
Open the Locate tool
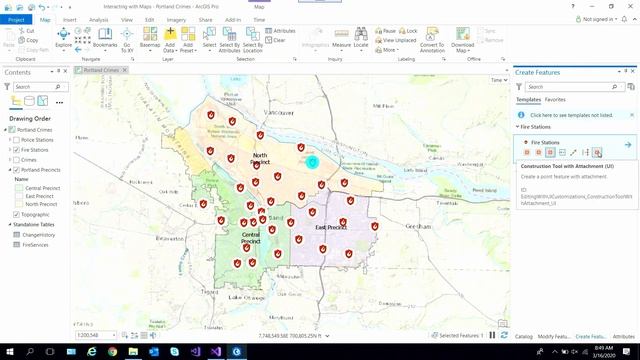coord(361,38)
